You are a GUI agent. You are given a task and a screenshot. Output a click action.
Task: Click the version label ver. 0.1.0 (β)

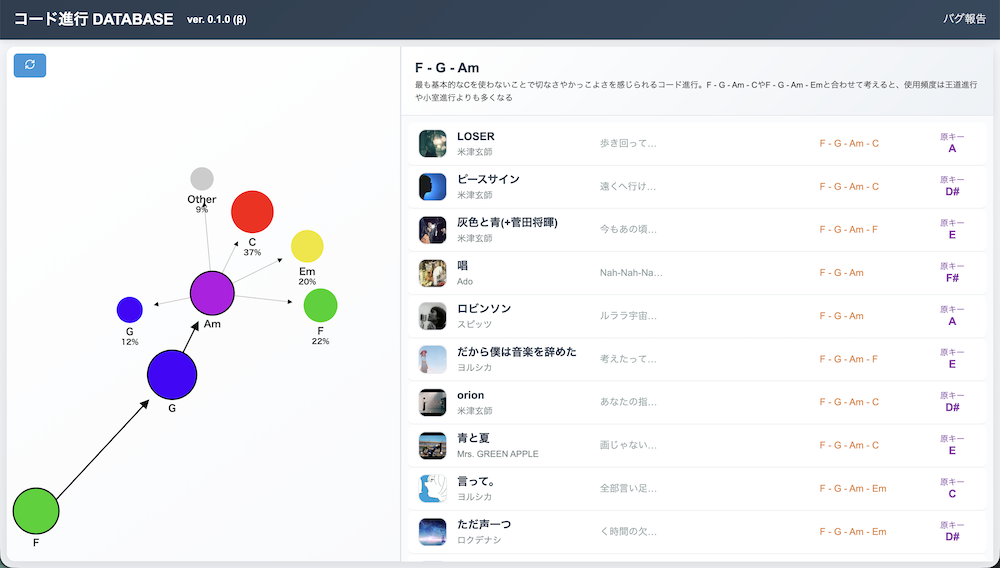pos(216,20)
